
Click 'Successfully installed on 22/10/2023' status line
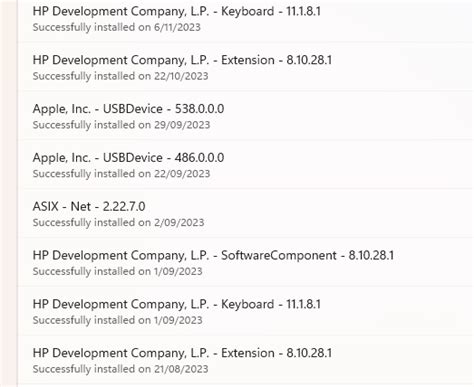[x=120, y=76]
